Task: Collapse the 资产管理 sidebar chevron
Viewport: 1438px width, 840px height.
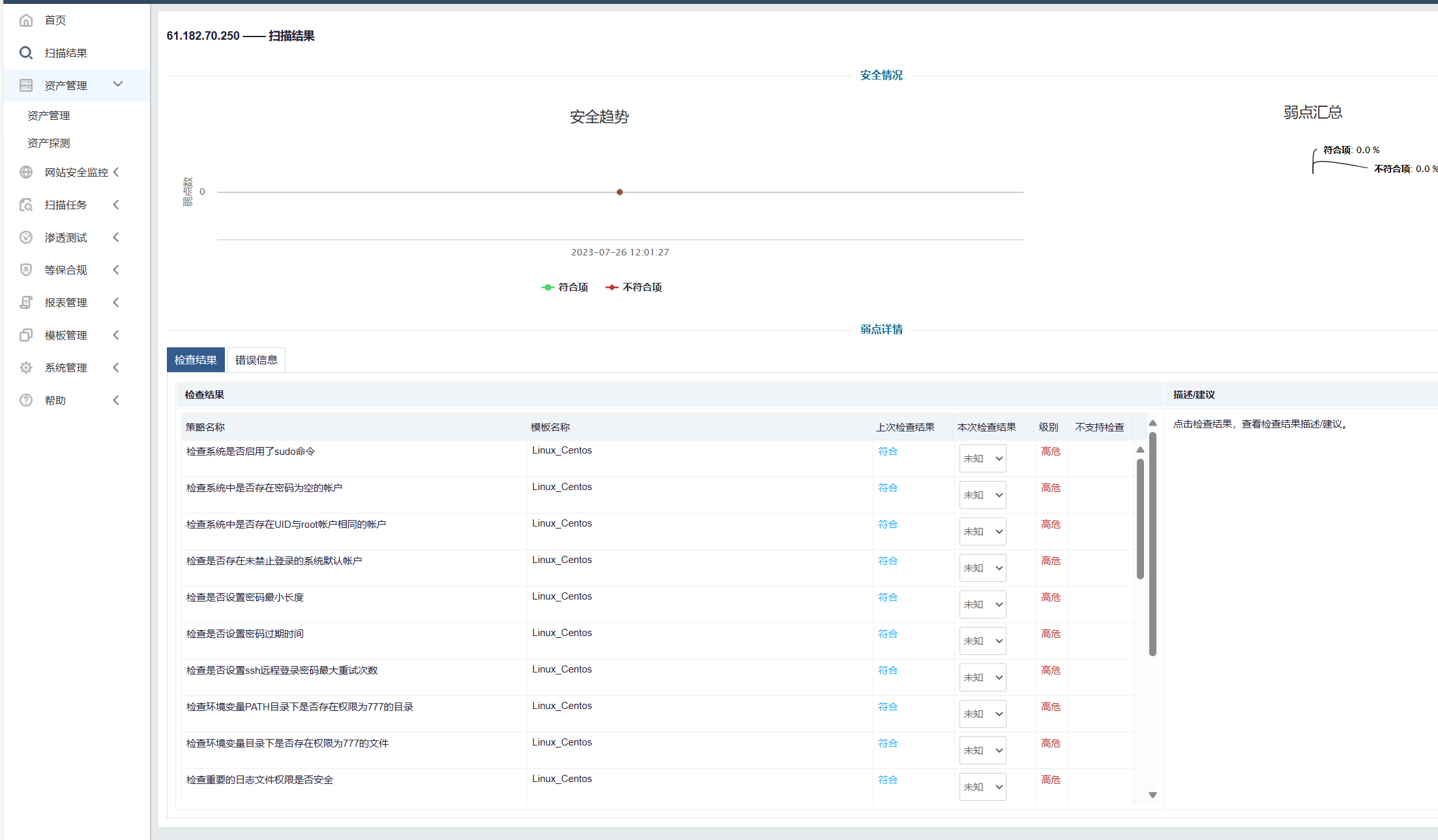Action: click(x=118, y=84)
